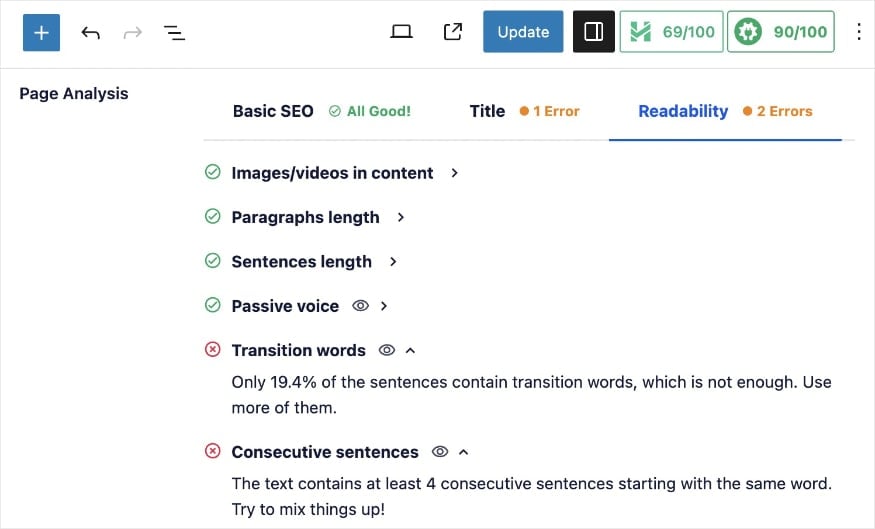This screenshot has height=529, width=875.
Task: Expand Images/videos in content details
Action: (454, 173)
